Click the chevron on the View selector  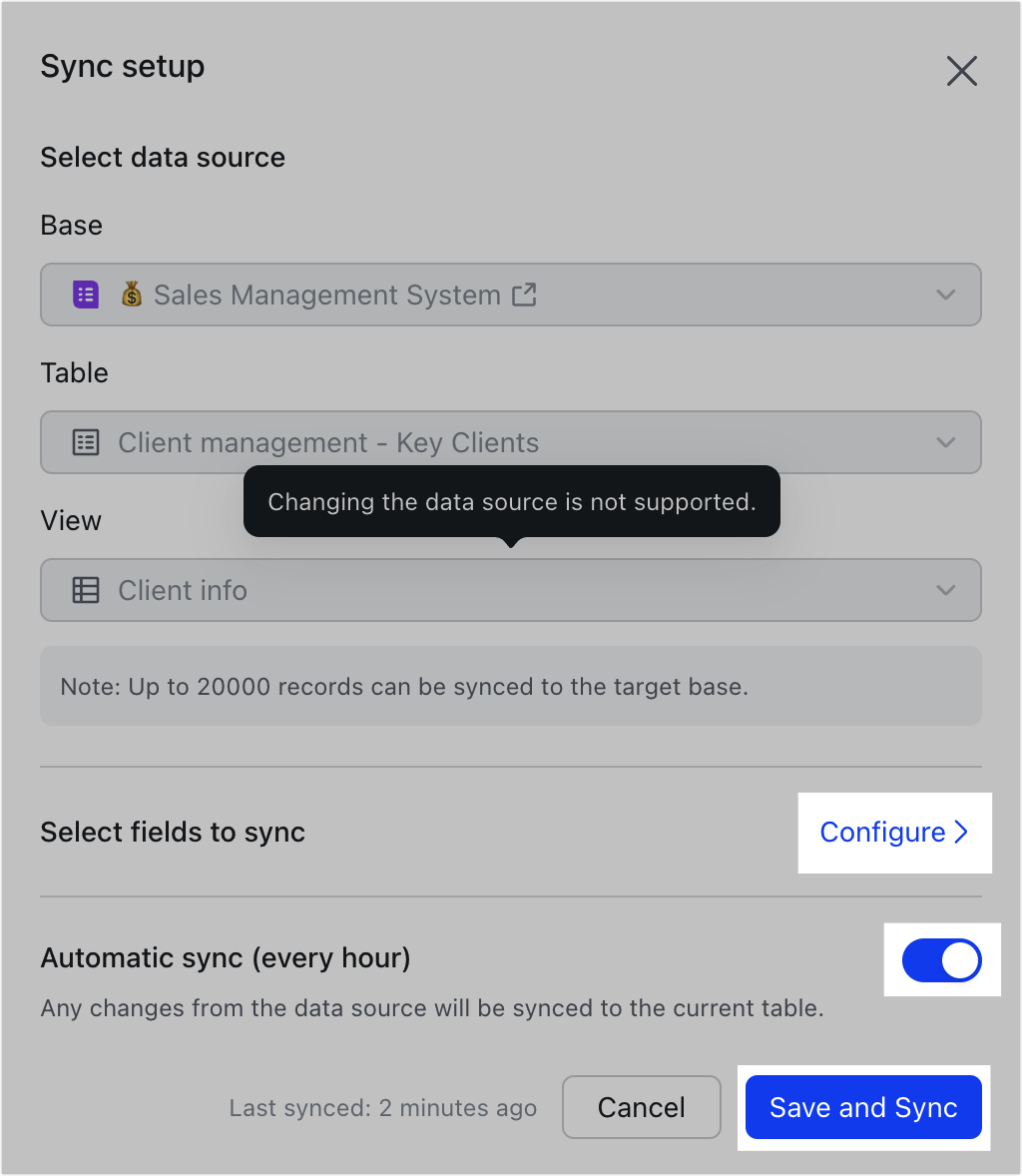[x=945, y=590]
